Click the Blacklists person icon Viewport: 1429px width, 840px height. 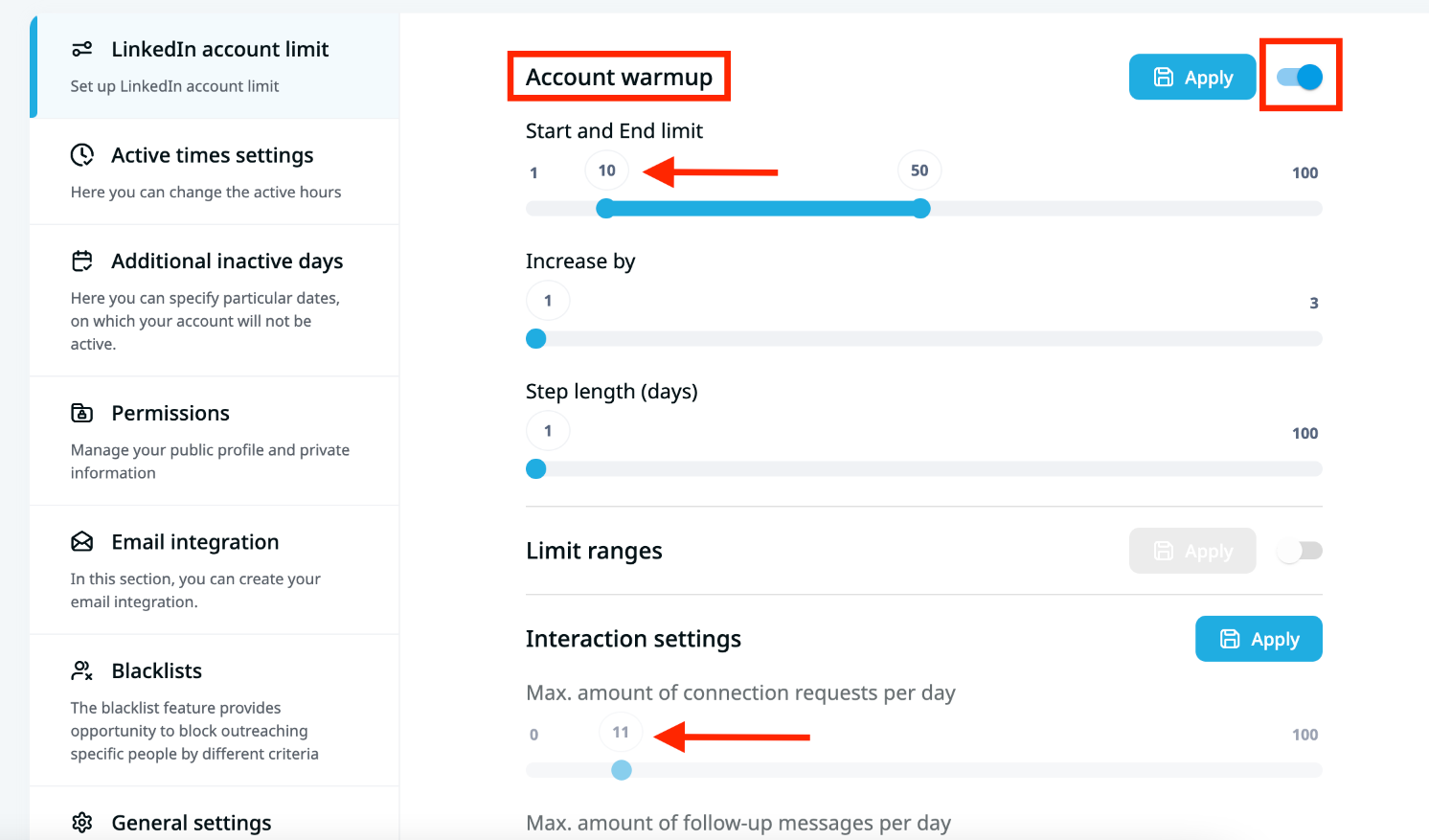tap(82, 670)
